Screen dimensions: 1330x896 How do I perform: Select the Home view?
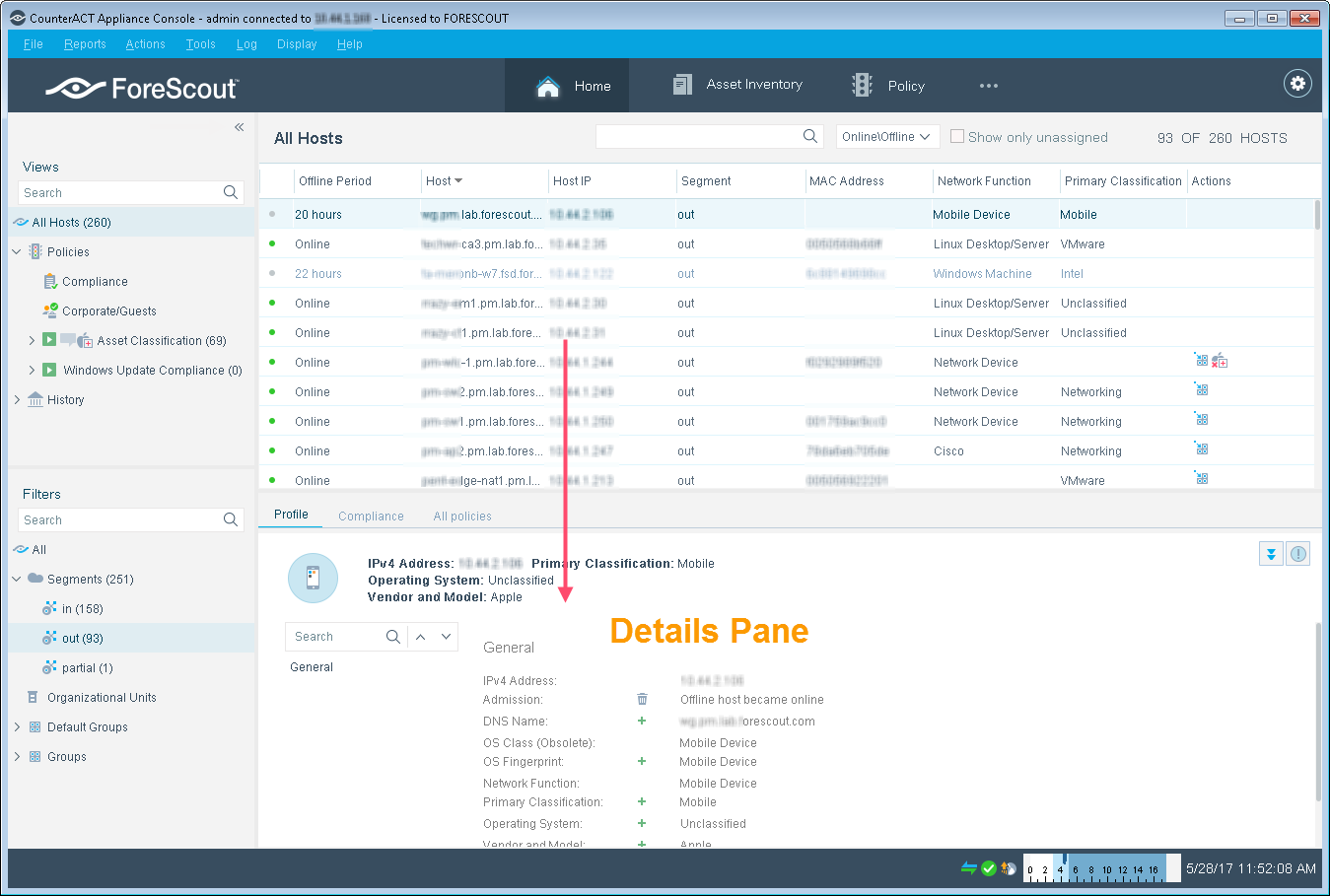pyautogui.click(x=567, y=86)
